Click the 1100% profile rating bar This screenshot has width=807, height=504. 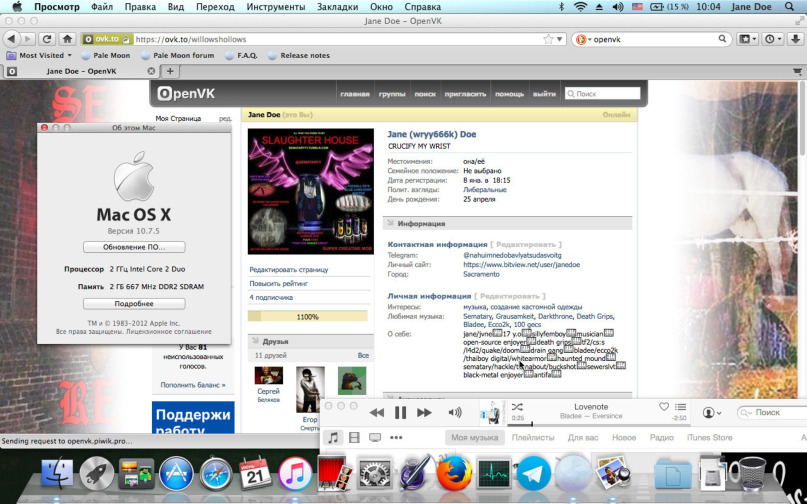308,317
